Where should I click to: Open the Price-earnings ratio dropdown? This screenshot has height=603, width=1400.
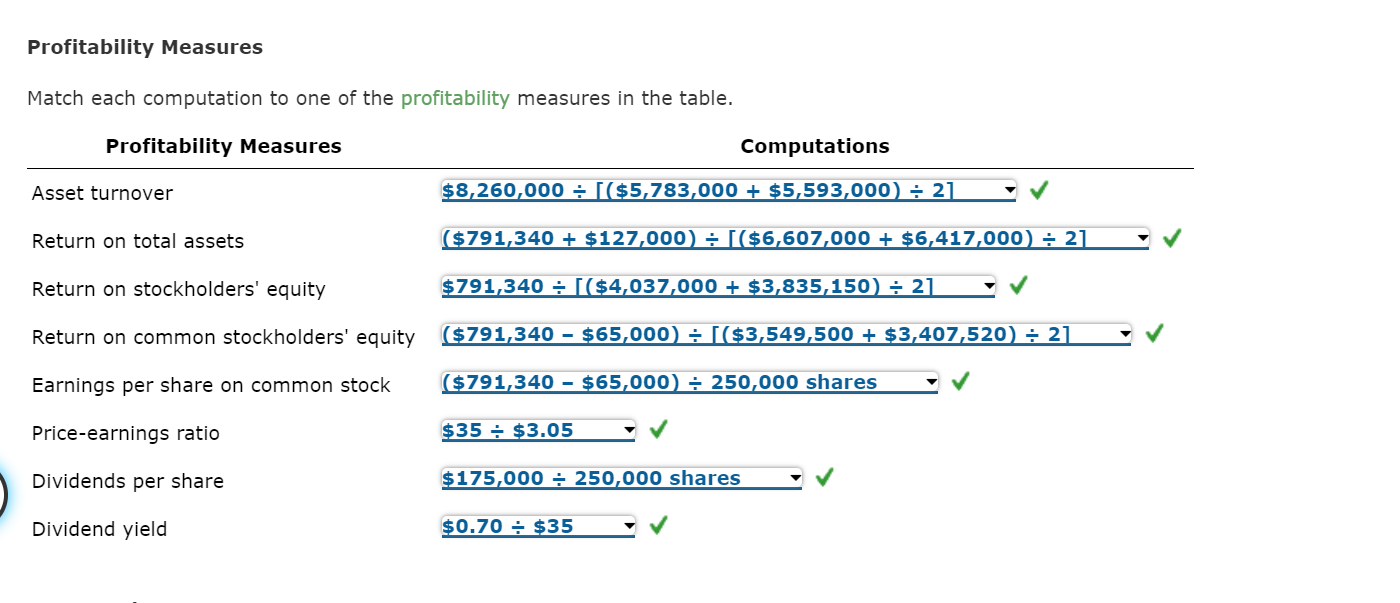click(x=629, y=429)
